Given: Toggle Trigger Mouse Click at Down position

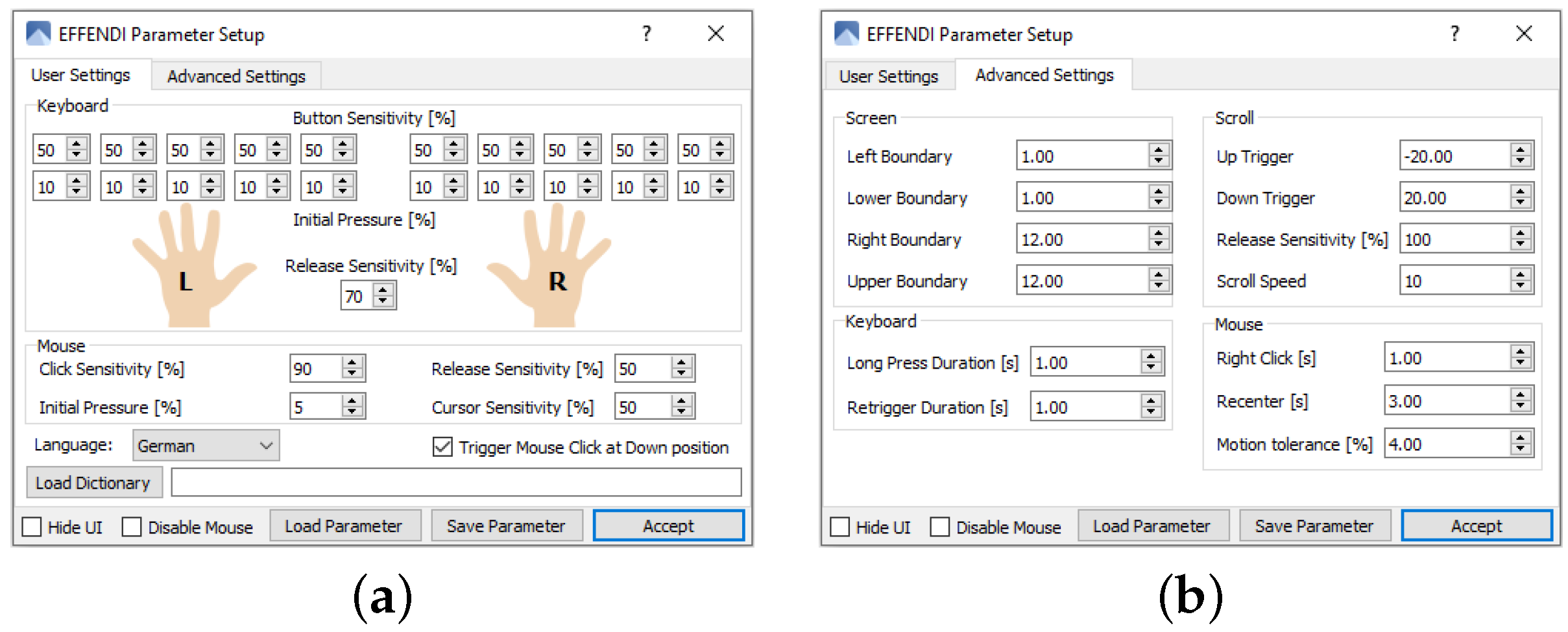Looking at the screenshot, I should (x=442, y=447).
